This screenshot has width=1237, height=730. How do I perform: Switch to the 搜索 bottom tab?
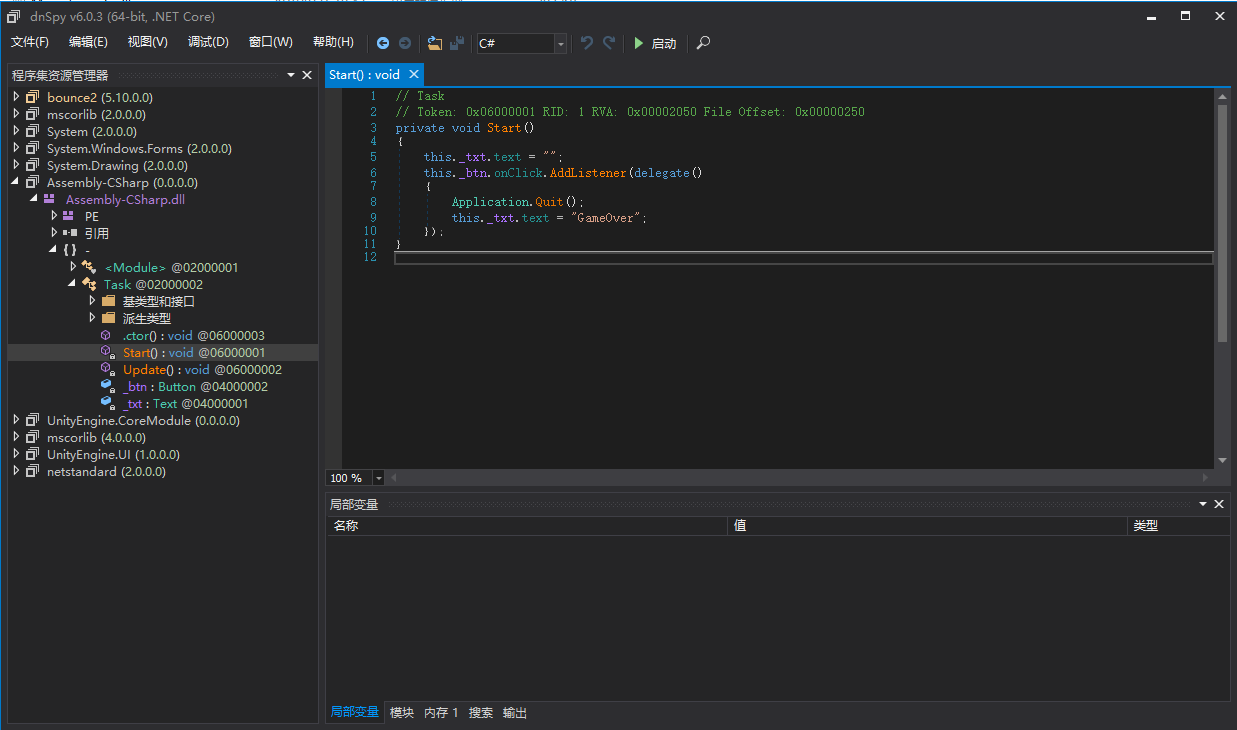pos(481,712)
